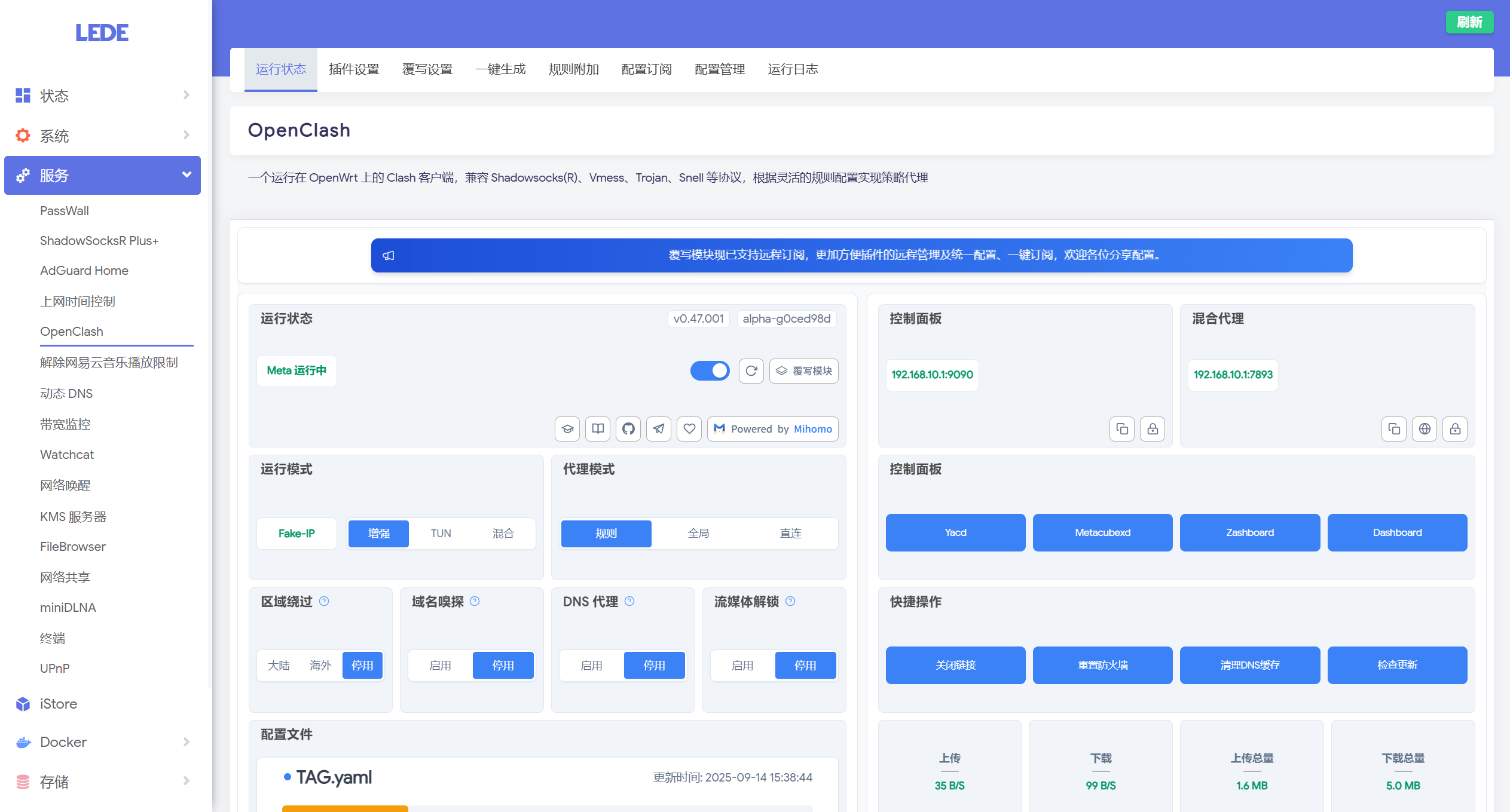Toggle the OpenClash running switch off
Image resolution: width=1510 pixels, height=812 pixels.
[x=710, y=370]
